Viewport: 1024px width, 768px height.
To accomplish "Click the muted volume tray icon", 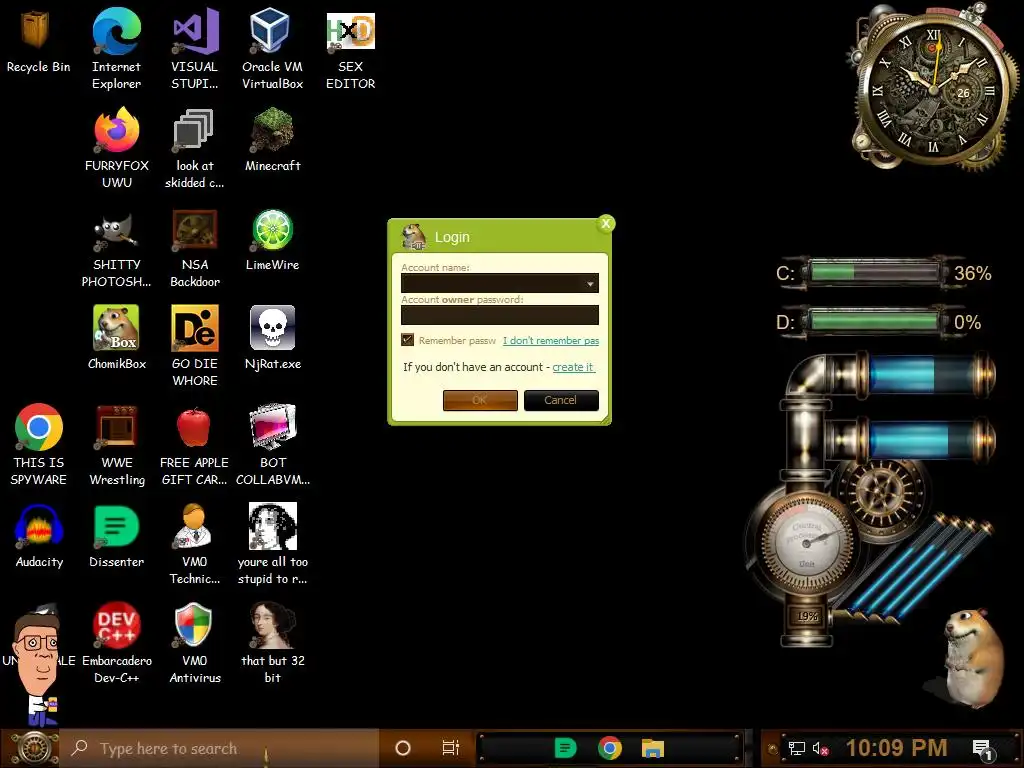I will coord(820,749).
